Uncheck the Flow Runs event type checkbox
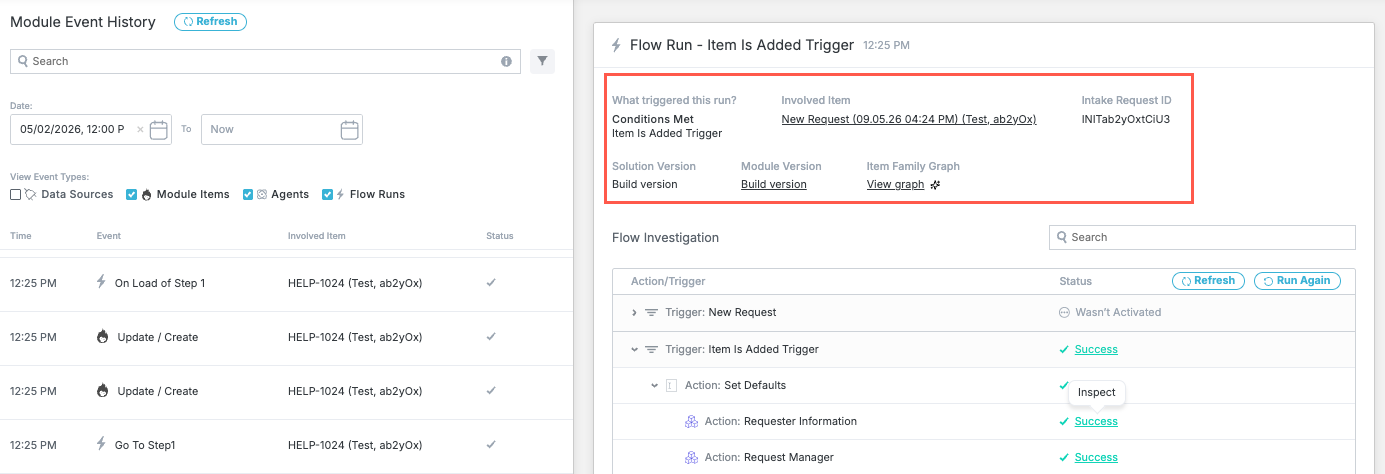 (327, 194)
